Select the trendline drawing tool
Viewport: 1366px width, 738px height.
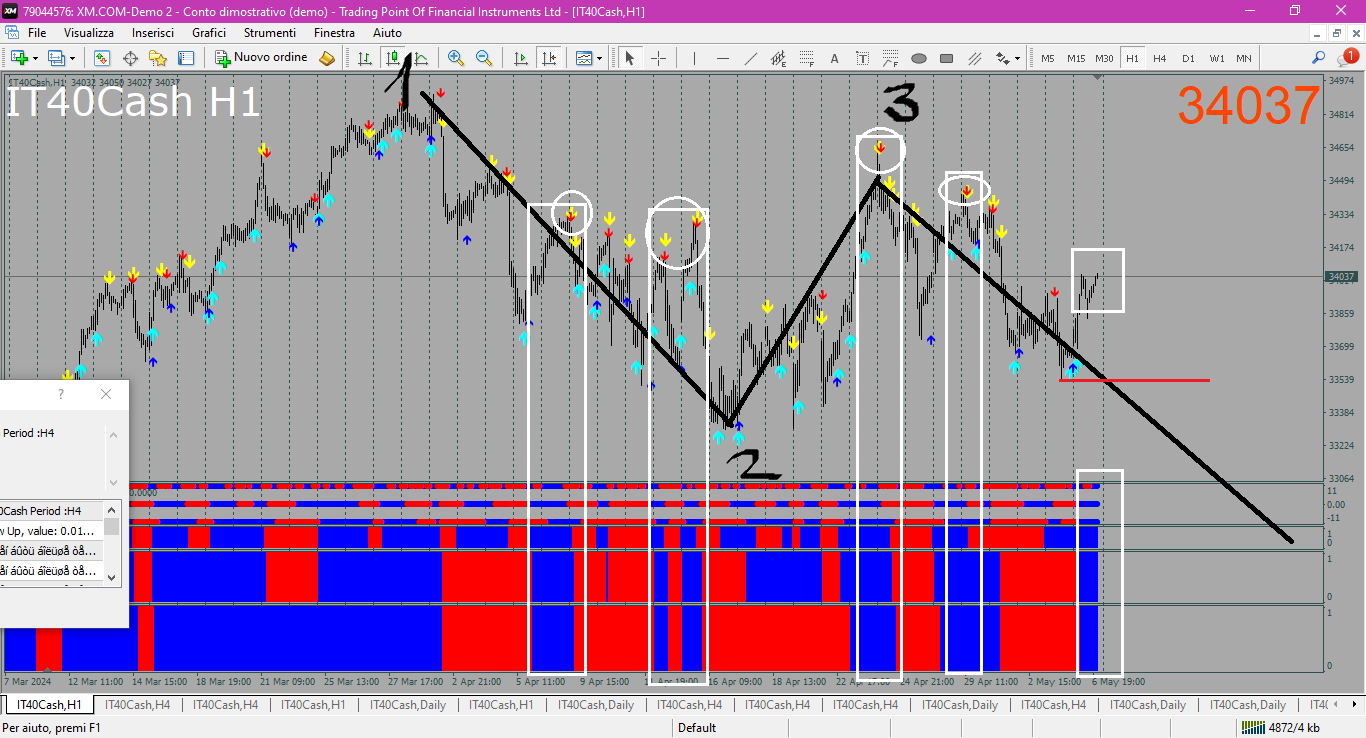tap(750, 58)
